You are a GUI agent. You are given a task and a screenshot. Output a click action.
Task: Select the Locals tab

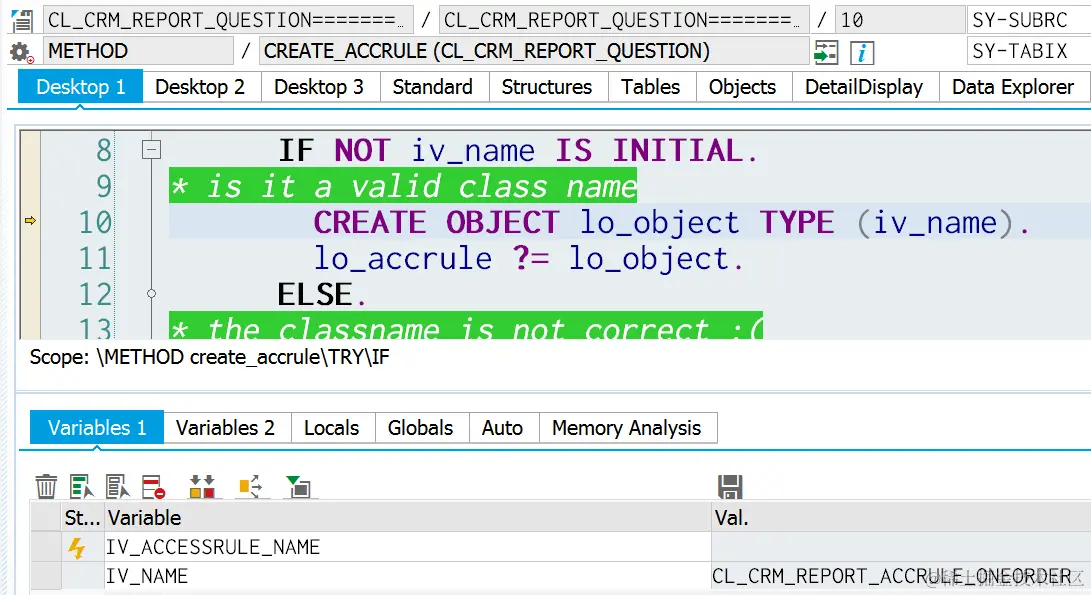coord(332,427)
